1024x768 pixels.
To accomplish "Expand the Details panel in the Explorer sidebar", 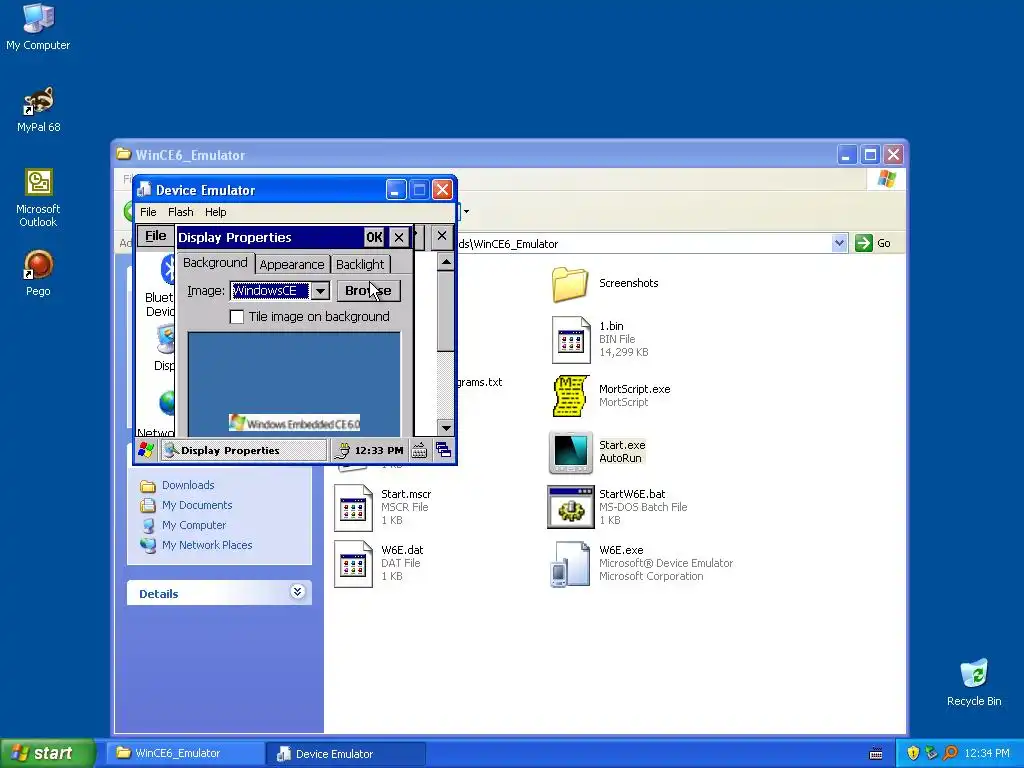I will [x=297, y=592].
